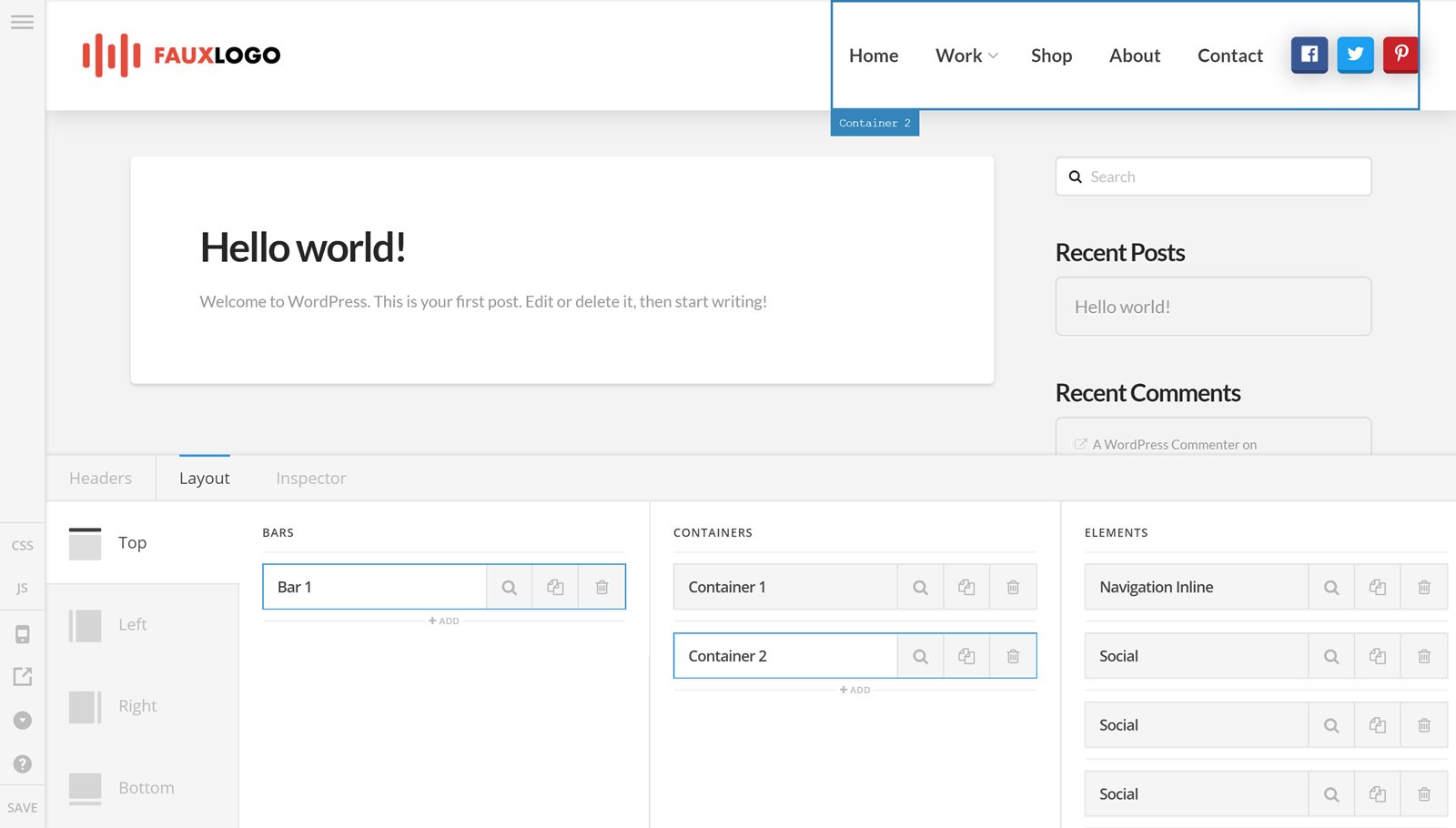Click the Pinterest social icon in header

point(1400,55)
